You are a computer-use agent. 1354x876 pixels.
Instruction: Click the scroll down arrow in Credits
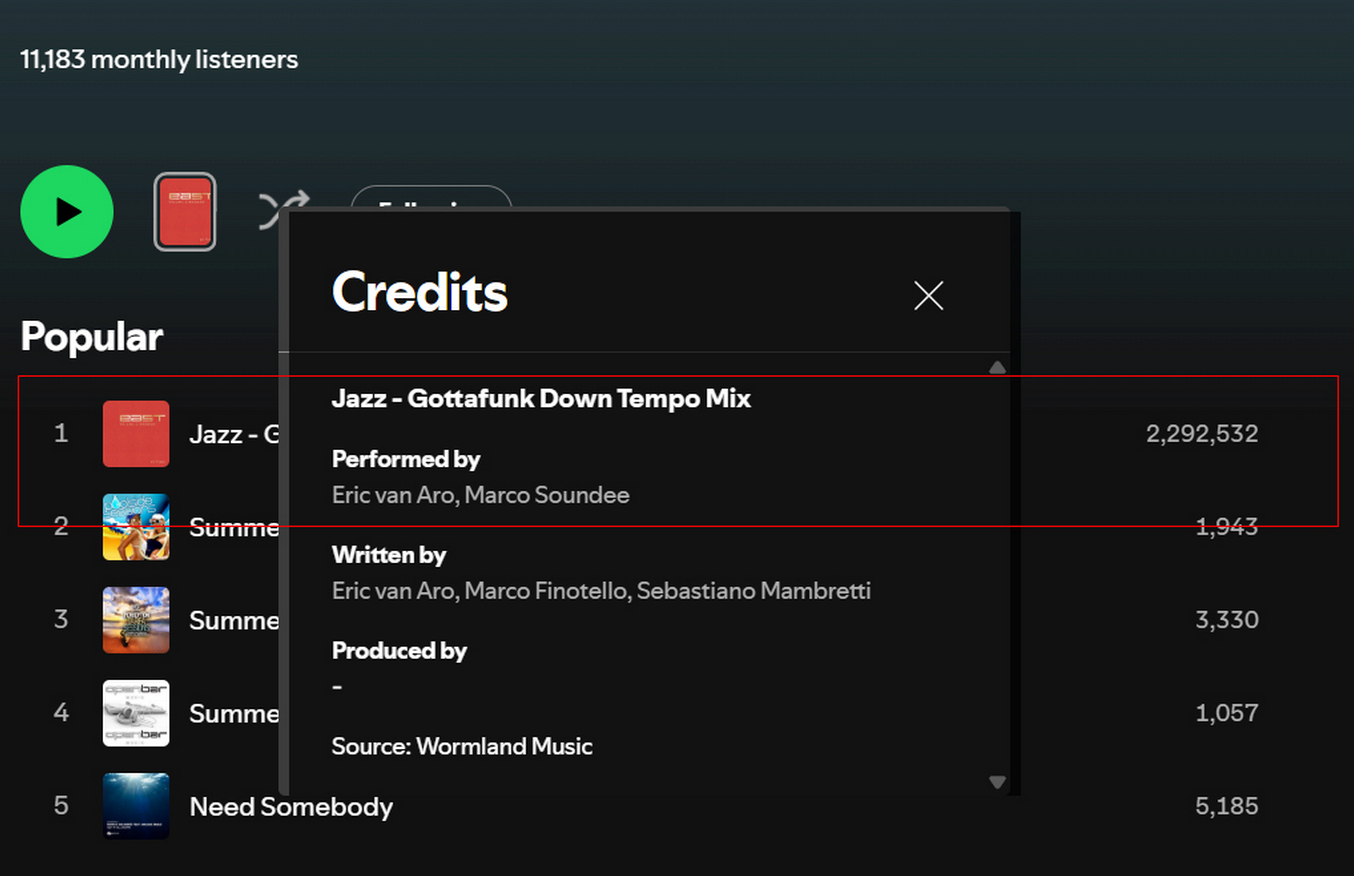[x=996, y=782]
